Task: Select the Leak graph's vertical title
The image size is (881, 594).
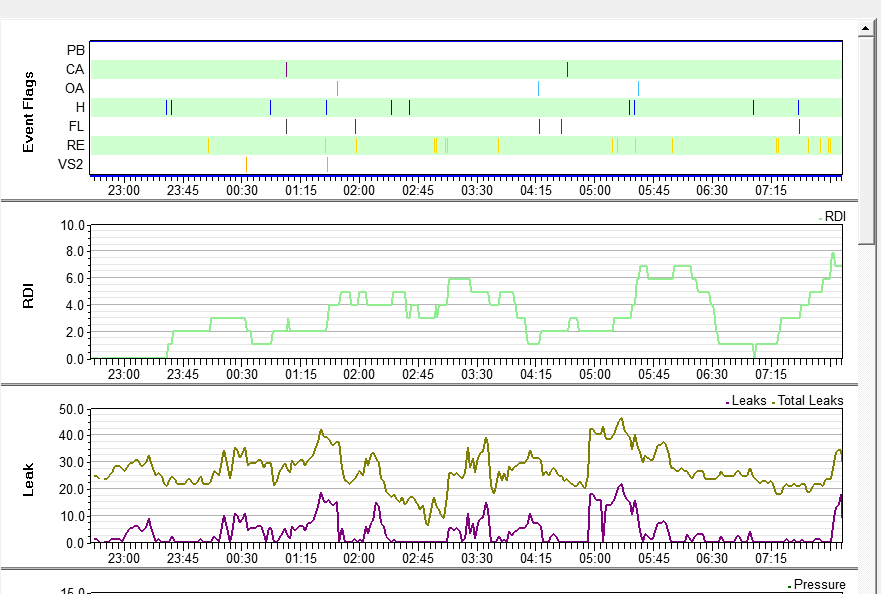Action: (x=29, y=470)
